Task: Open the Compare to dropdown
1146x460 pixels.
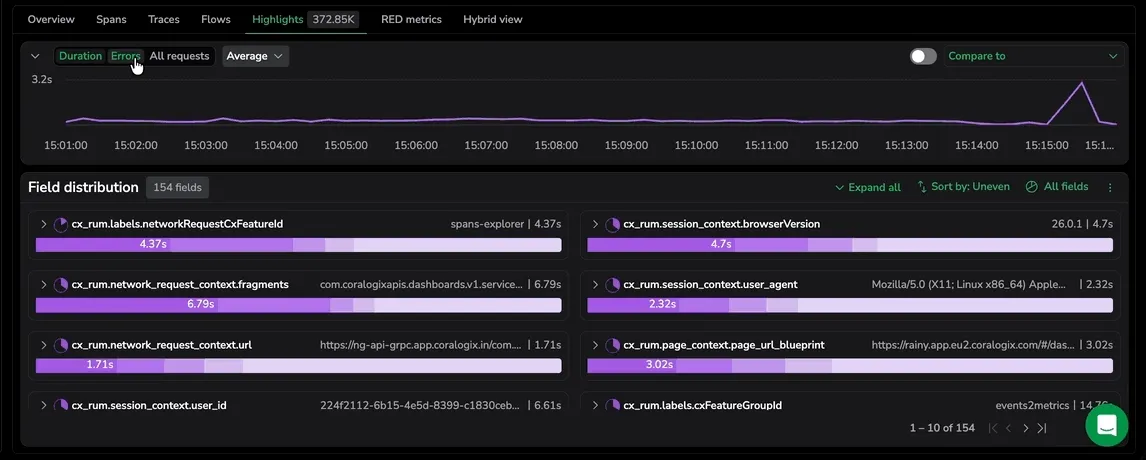Action: (x=1033, y=56)
